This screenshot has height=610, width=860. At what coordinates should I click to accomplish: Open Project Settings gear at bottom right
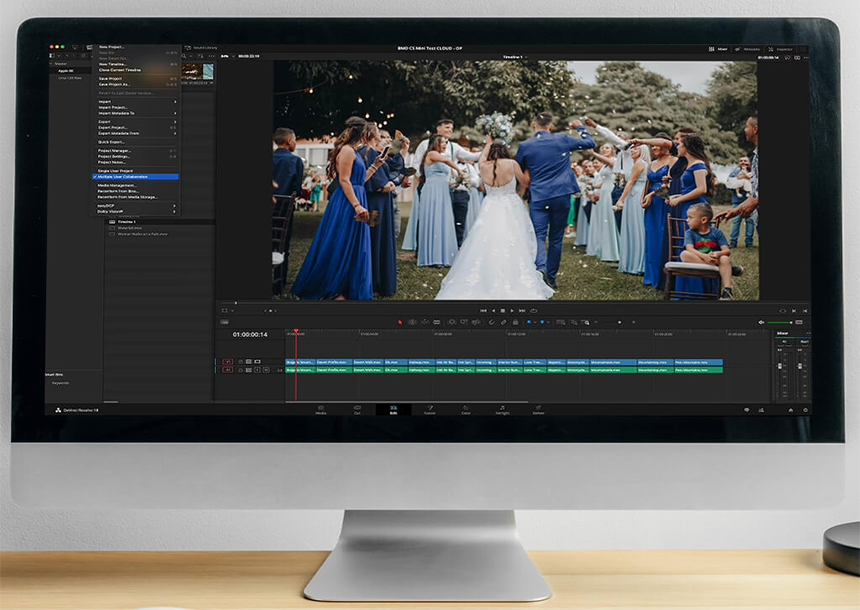coord(804,409)
